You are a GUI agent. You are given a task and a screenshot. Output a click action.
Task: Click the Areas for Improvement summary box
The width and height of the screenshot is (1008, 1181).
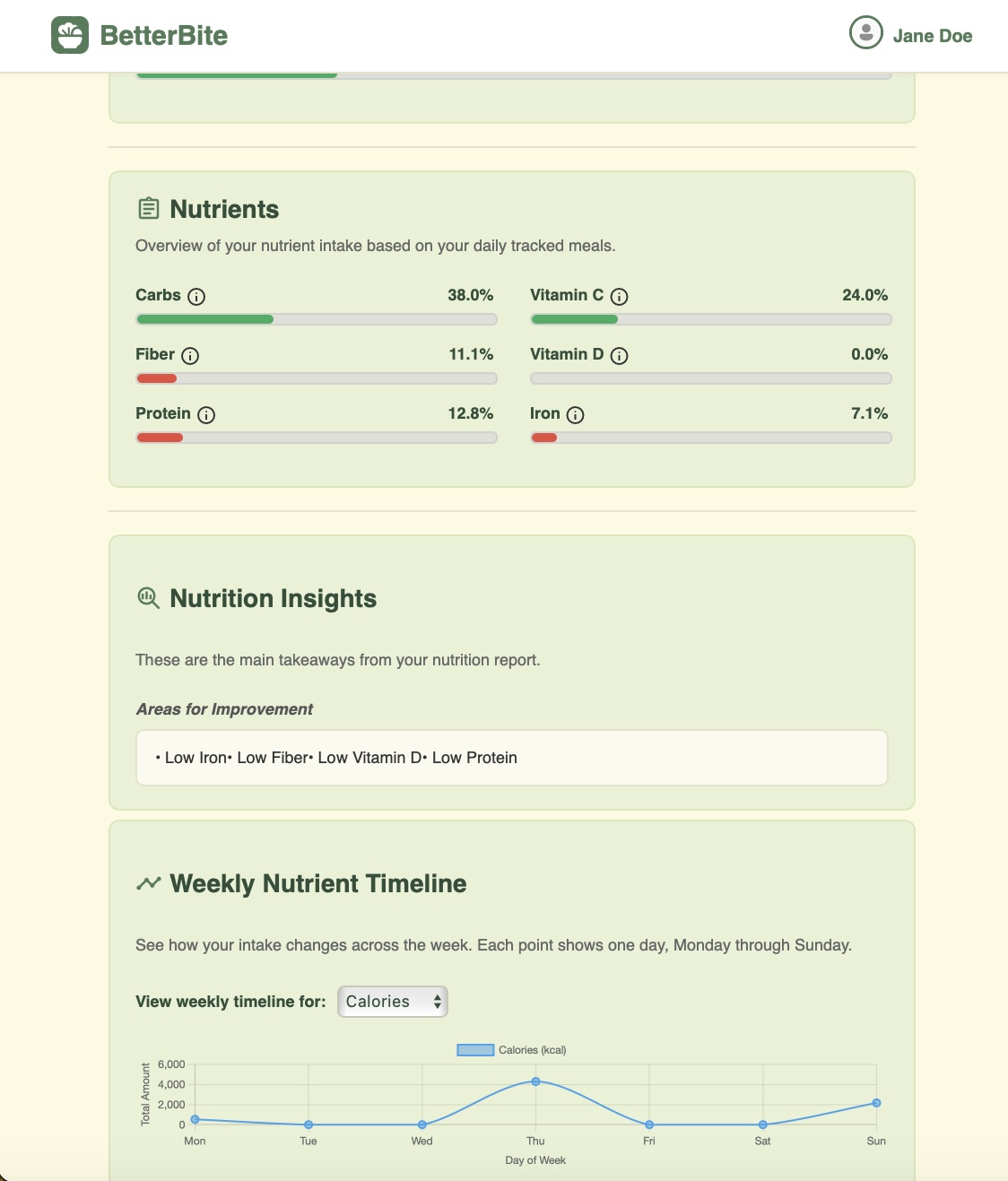(511, 758)
